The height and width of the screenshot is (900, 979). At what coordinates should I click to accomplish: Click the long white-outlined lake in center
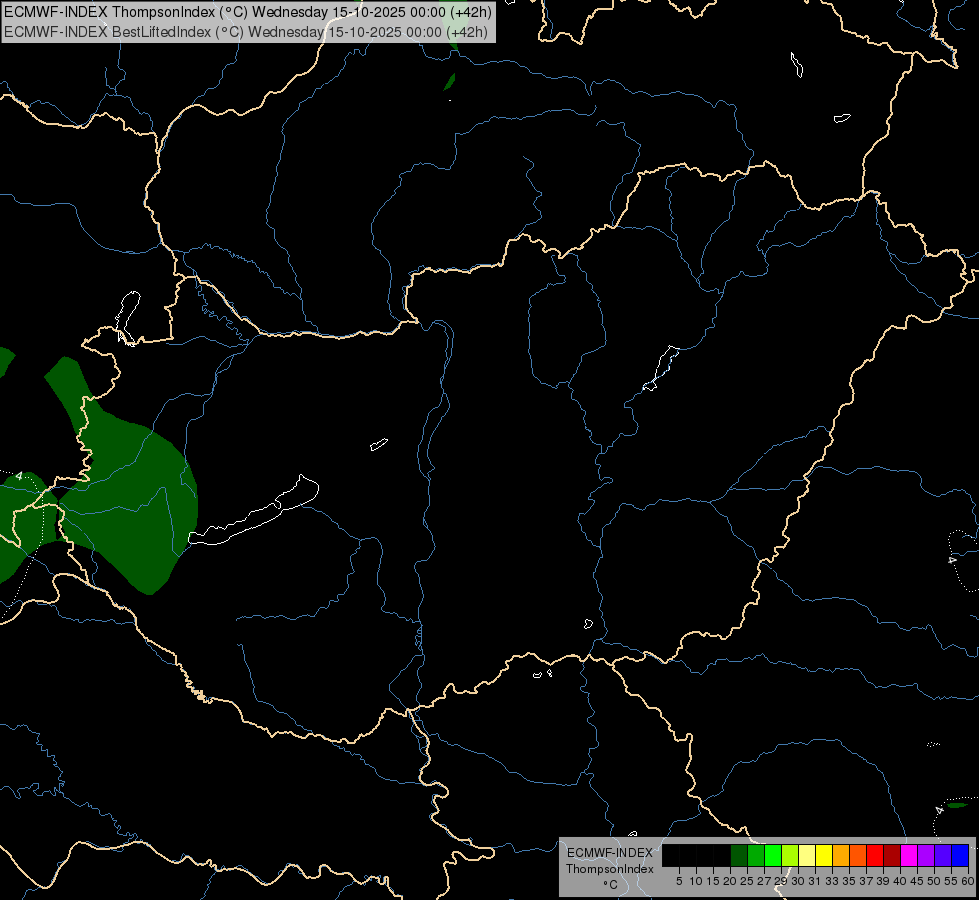[x=254, y=510]
